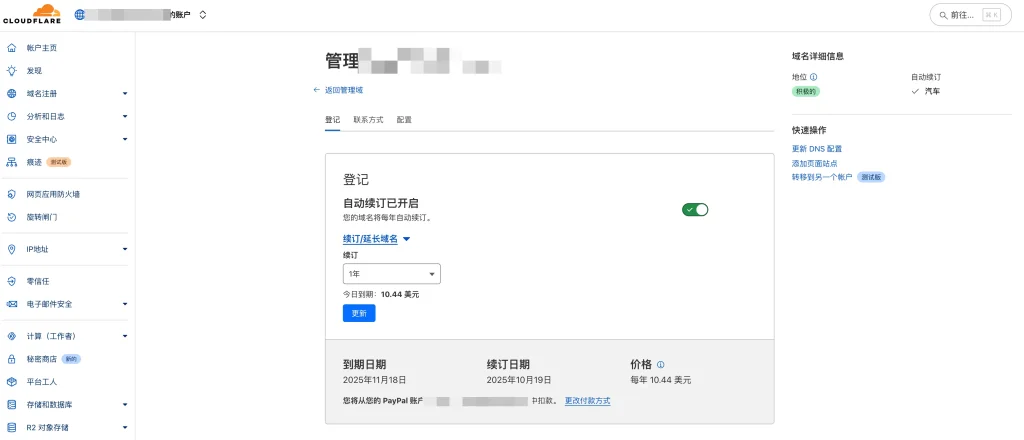Switch to the 配置 tab
This screenshot has height=440, width=1024.
click(404, 120)
